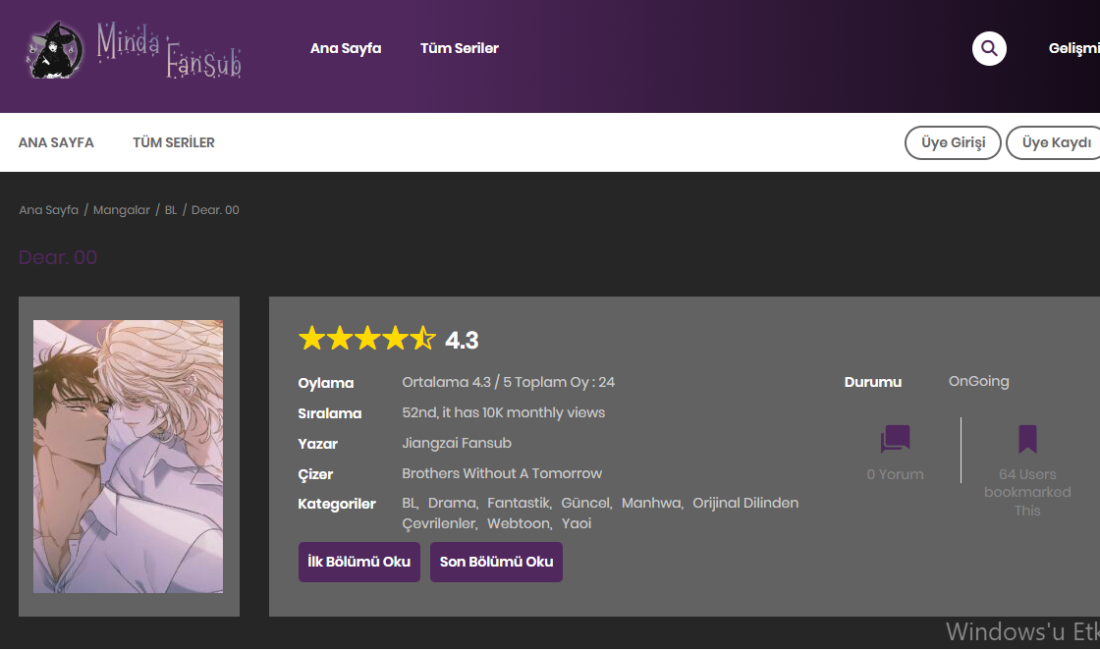Click the İlk Bölümü Oku button
The height and width of the screenshot is (650, 1100).
tap(358, 562)
